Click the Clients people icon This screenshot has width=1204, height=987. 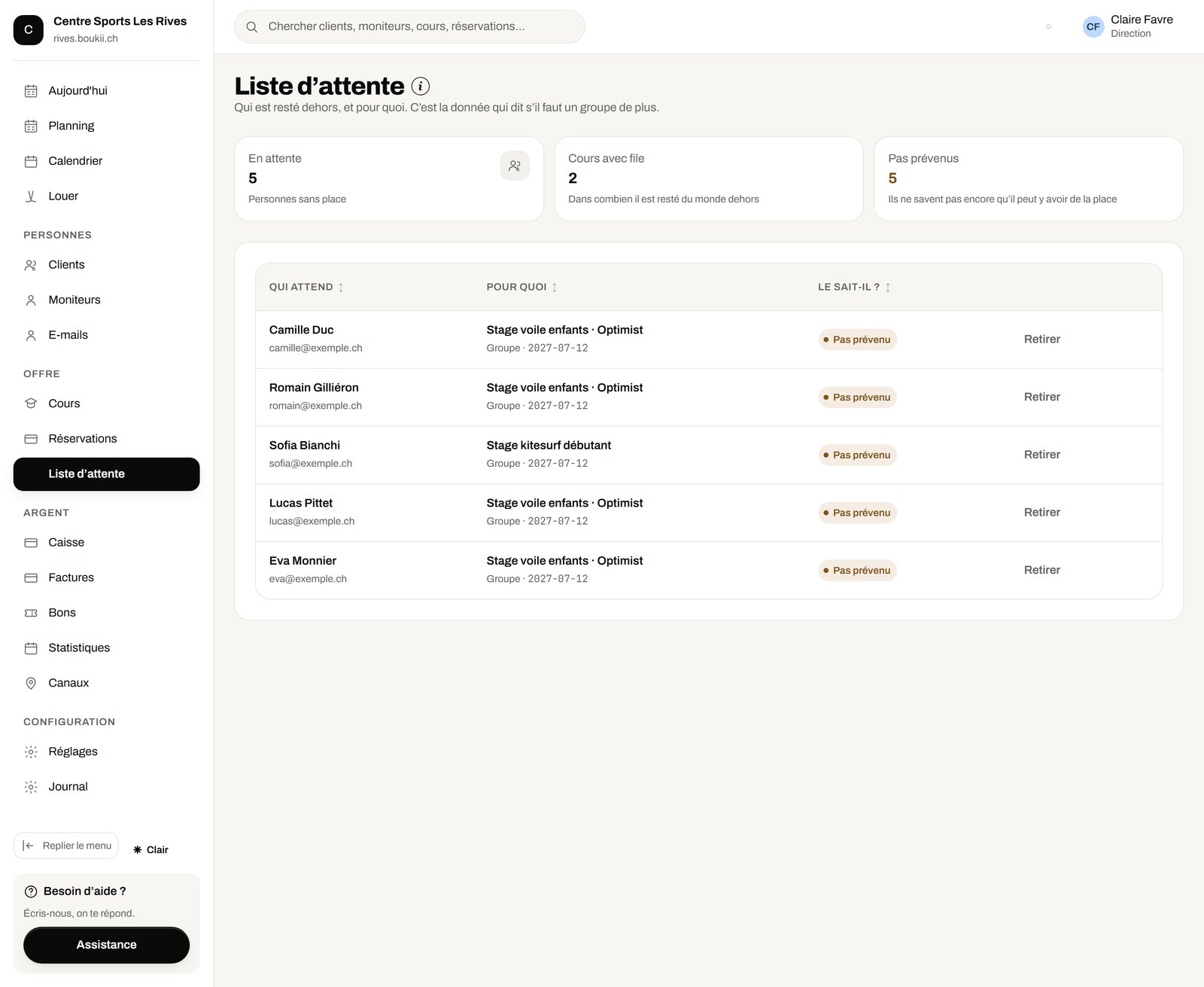click(31, 265)
